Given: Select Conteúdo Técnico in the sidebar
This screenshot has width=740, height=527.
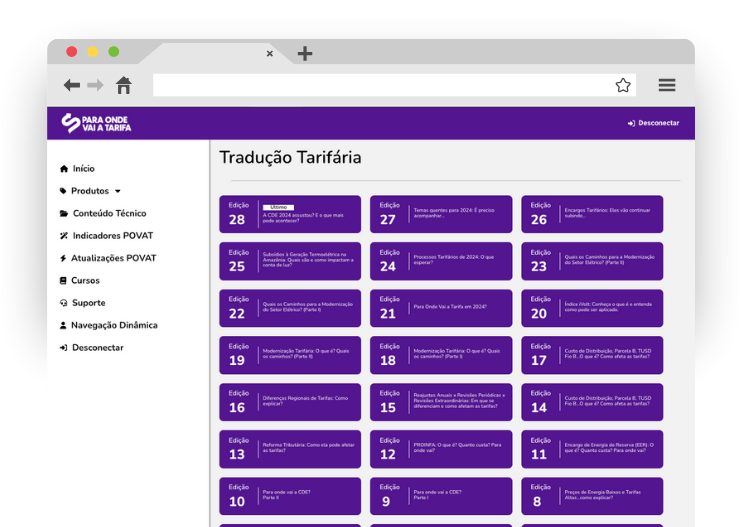Looking at the screenshot, I should click(x=108, y=213).
